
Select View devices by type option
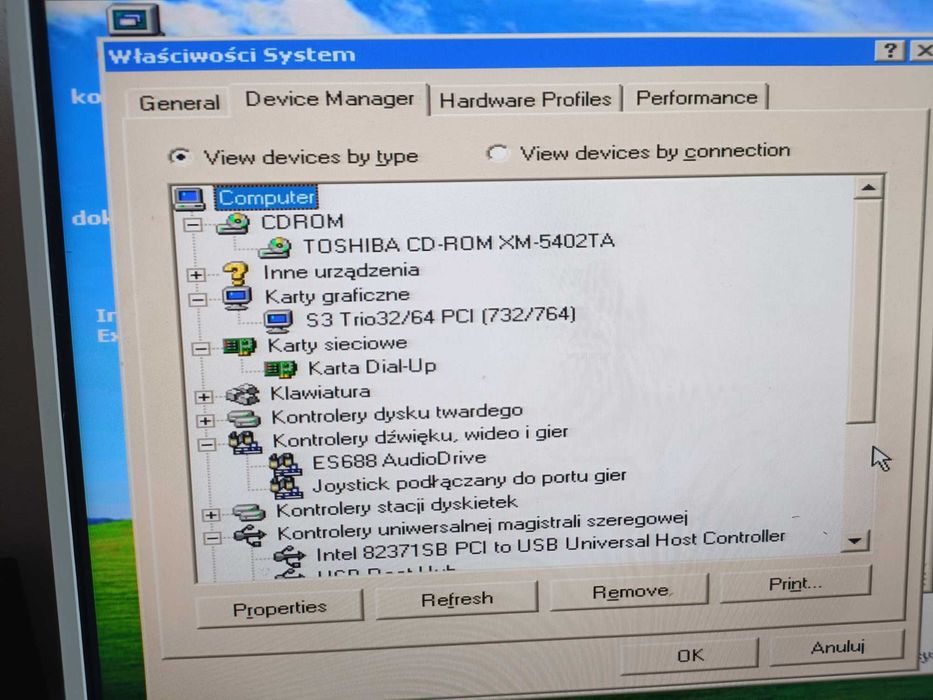179,157
